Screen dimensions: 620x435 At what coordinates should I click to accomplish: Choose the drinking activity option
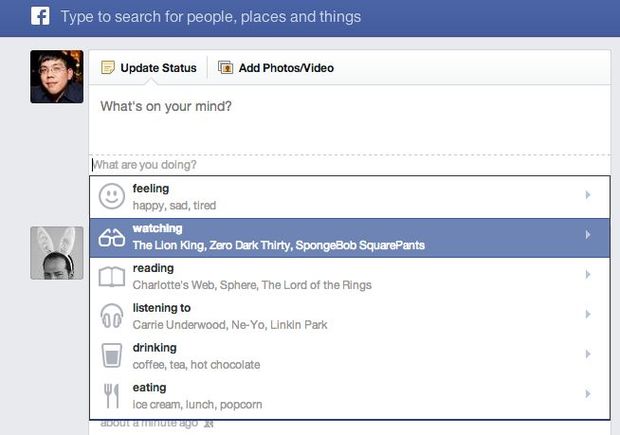coord(250,356)
